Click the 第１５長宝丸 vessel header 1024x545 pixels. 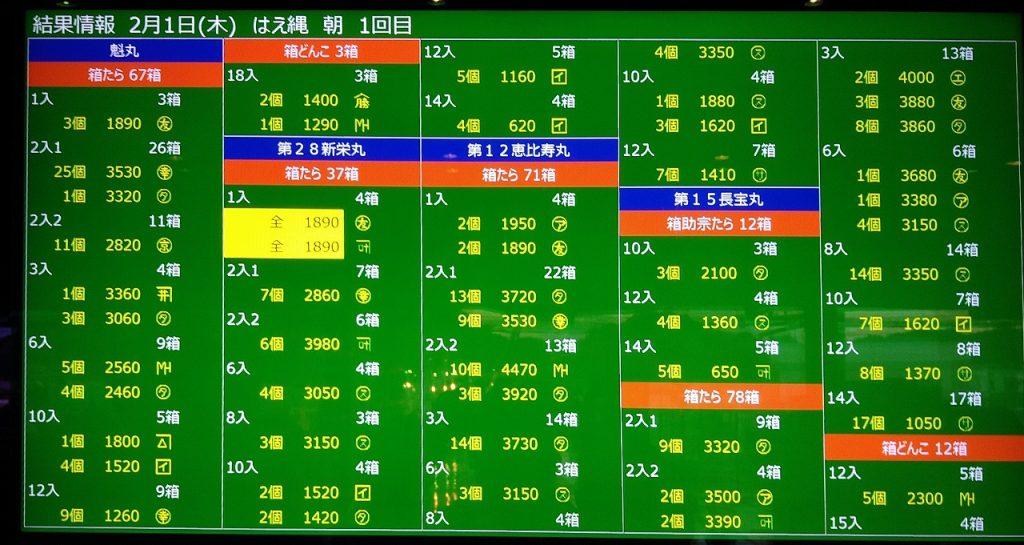coord(718,199)
